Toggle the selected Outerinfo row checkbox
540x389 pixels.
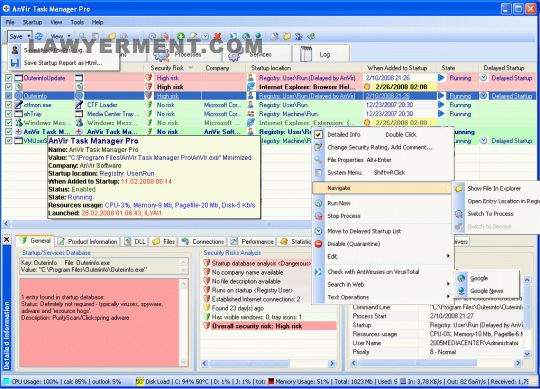[9, 96]
